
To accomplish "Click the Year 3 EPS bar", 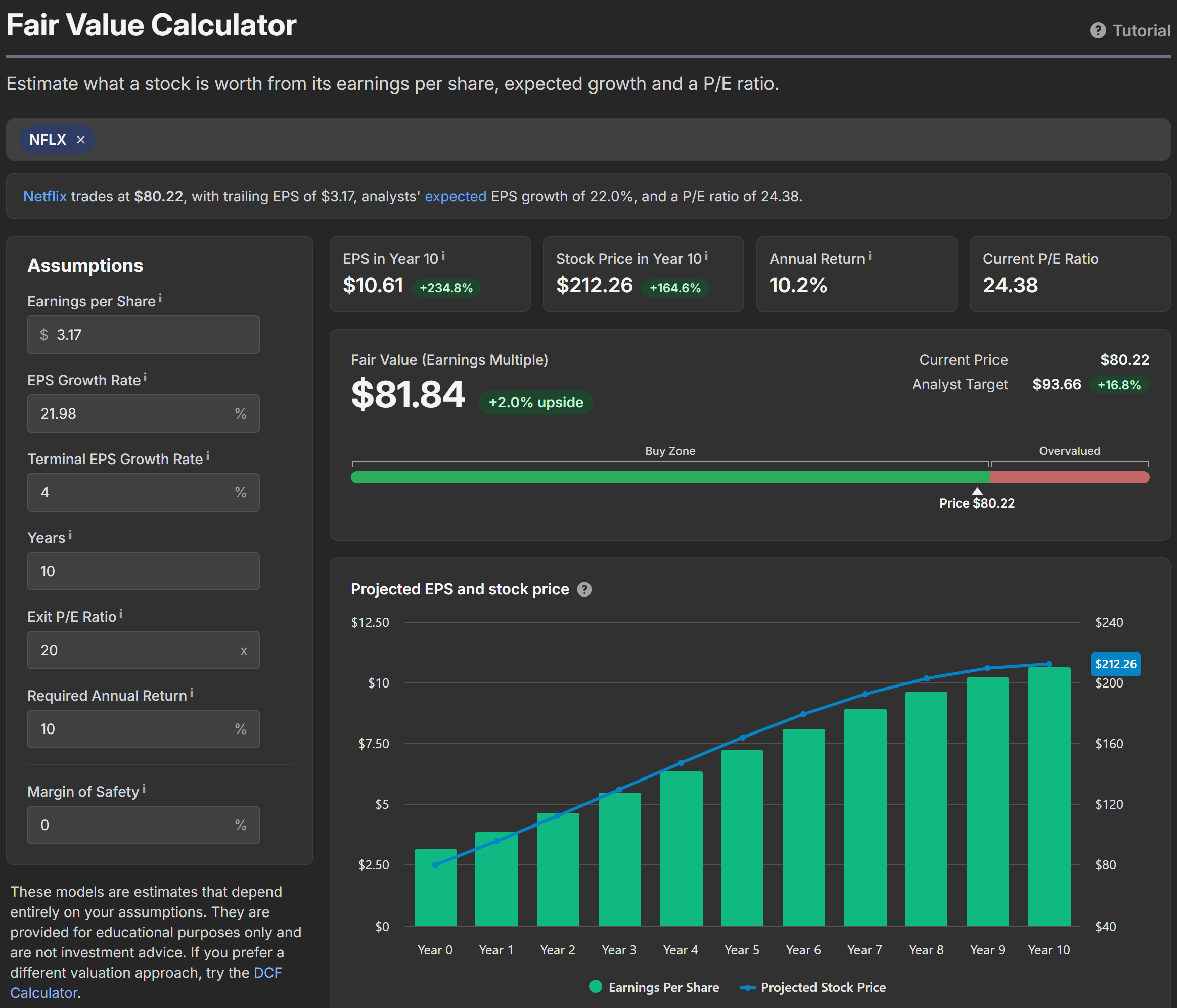I will click(620, 859).
